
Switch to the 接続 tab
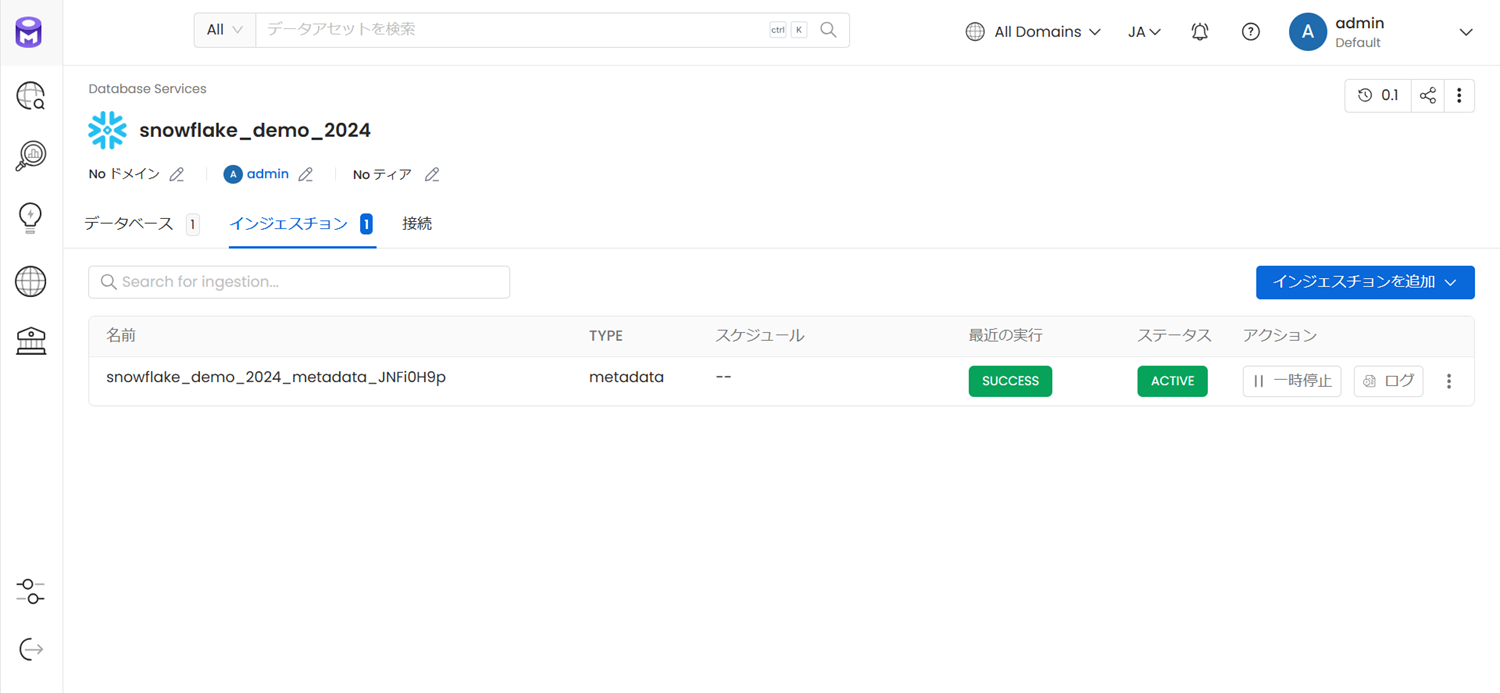tap(417, 224)
